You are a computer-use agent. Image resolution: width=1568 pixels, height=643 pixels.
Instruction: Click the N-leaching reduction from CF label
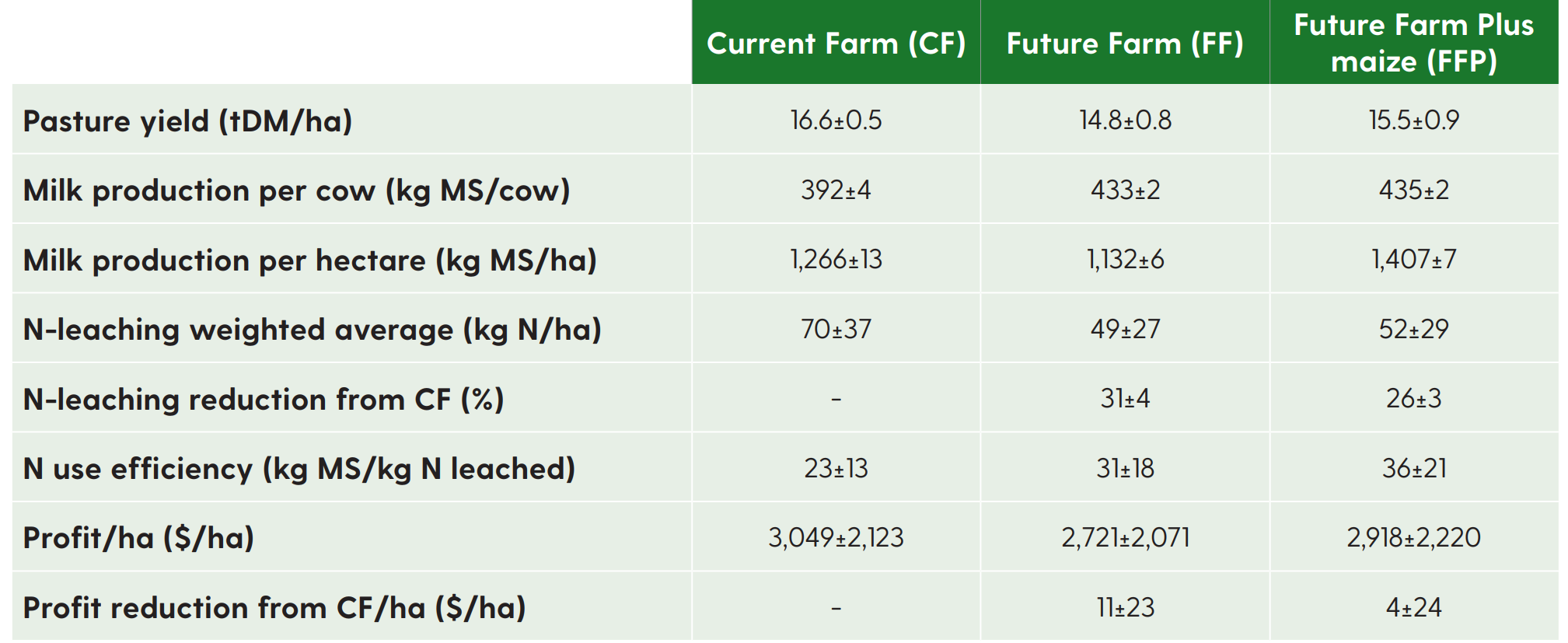[x=264, y=400]
